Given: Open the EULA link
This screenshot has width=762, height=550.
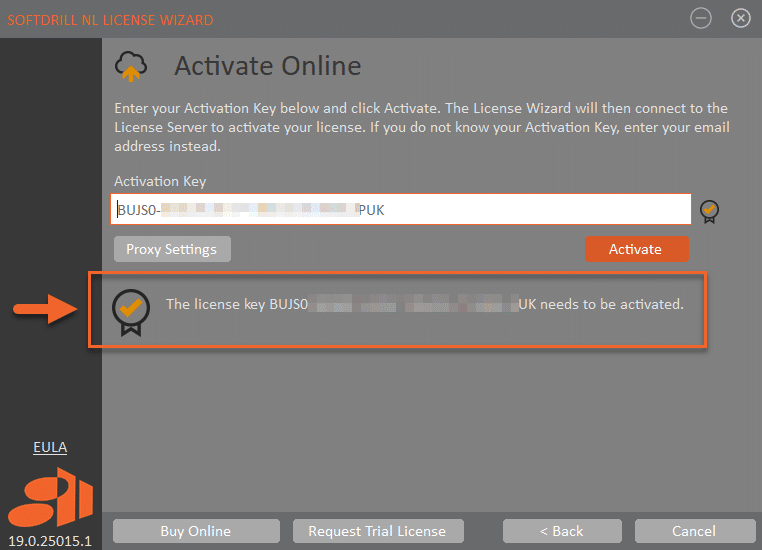Looking at the screenshot, I should (x=50, y=447).
